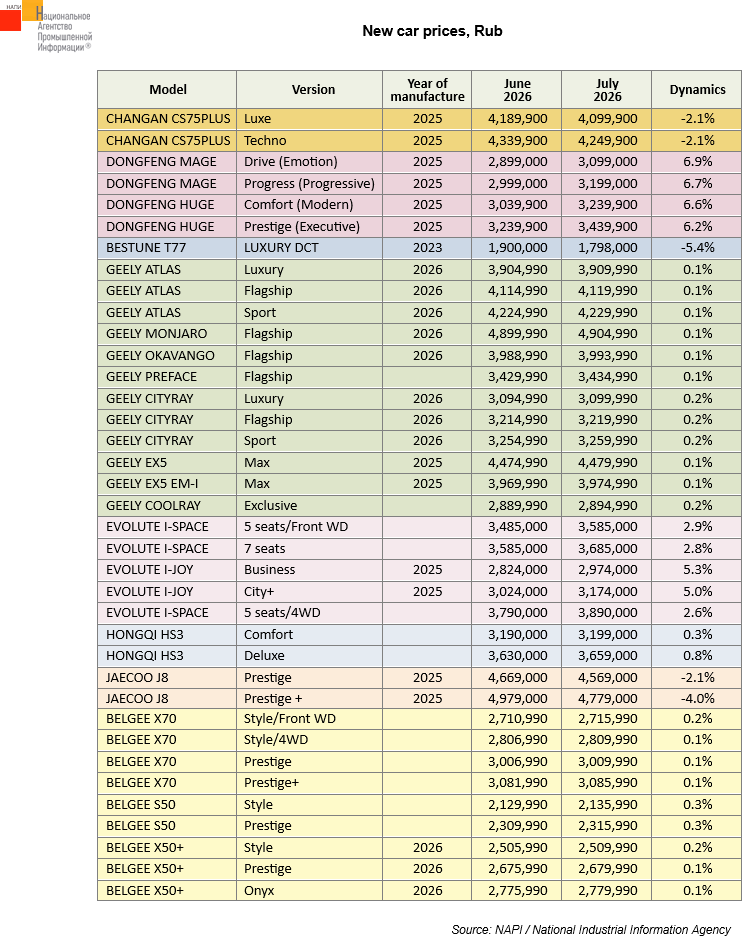The width and height of the screenshot is (755, 940).
Task: Select the CHANGAN CS75PLUS Luxe model cell
Action: 167,119
